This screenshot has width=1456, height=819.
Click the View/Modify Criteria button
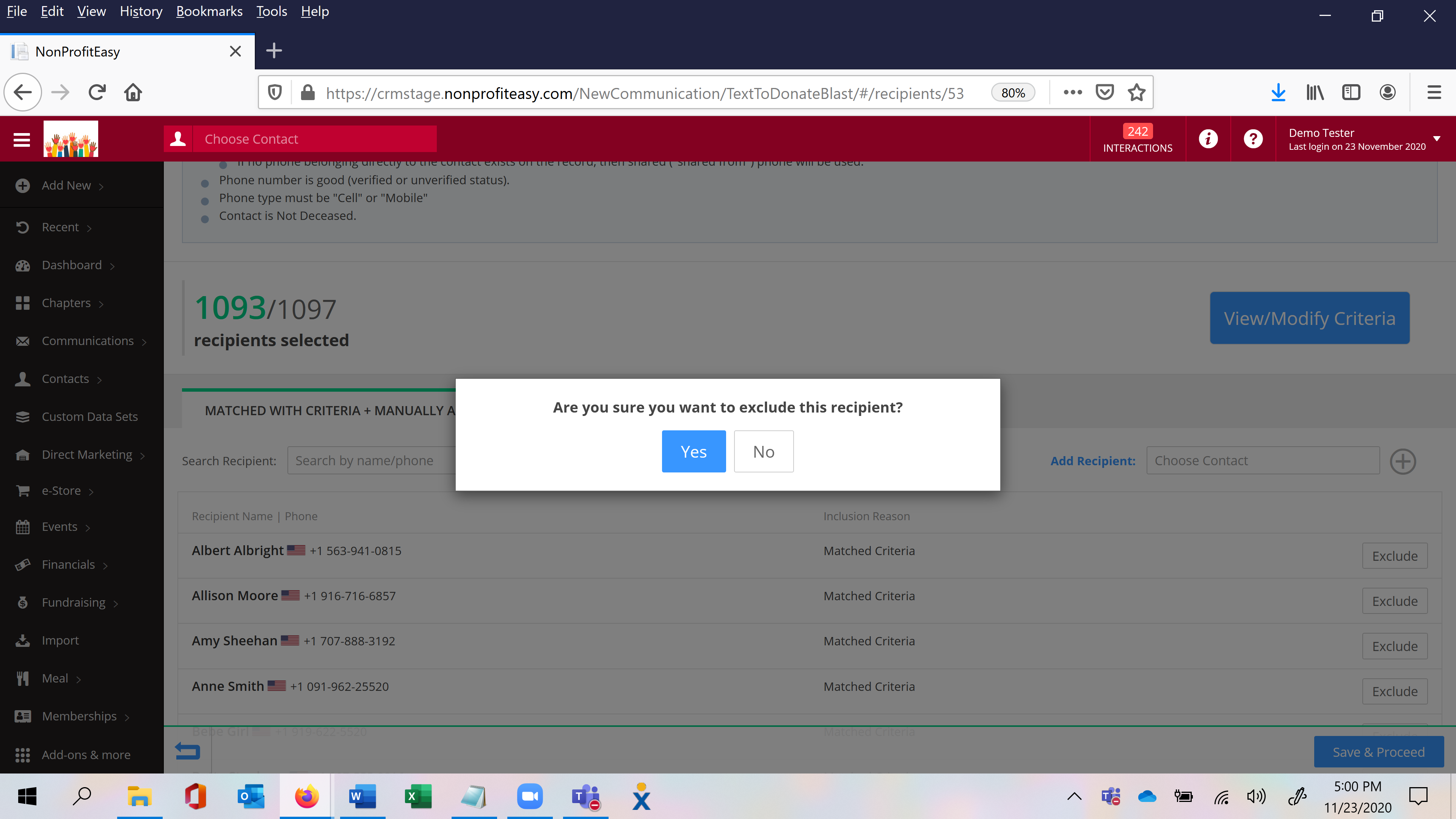(x=1310, y=318)
